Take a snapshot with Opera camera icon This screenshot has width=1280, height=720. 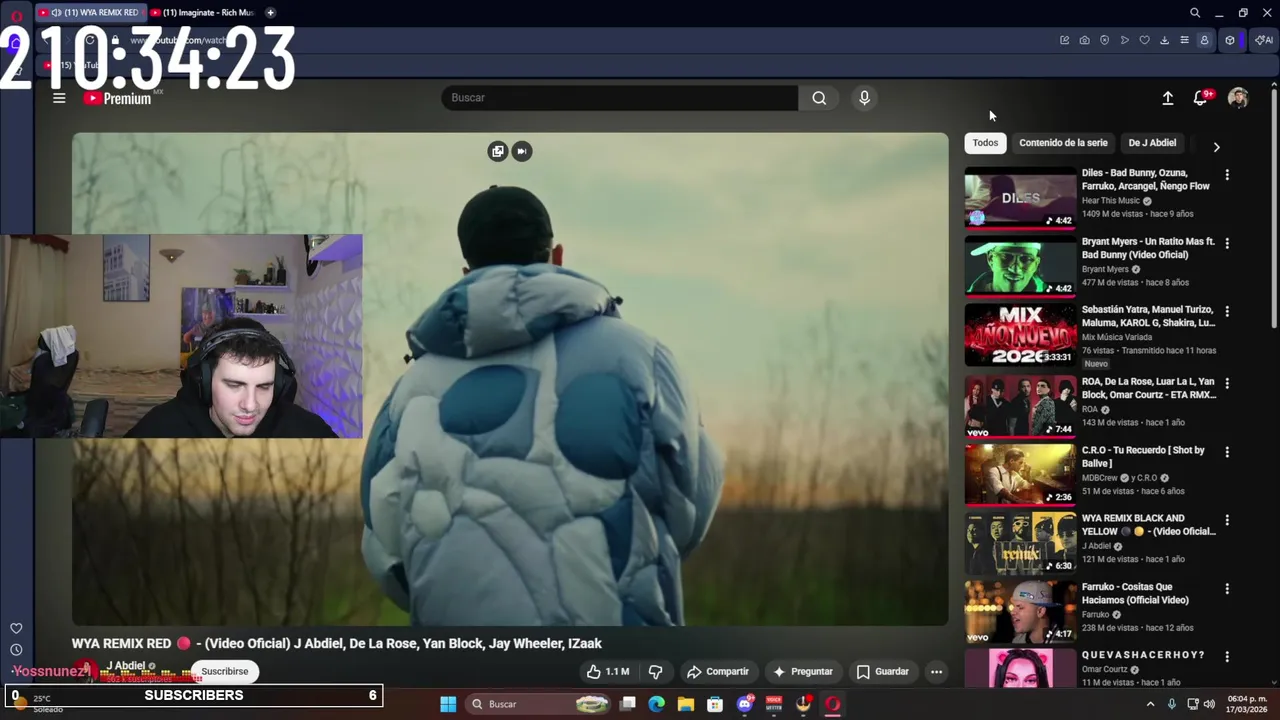pyautogui.click(x=1084, y=40)
